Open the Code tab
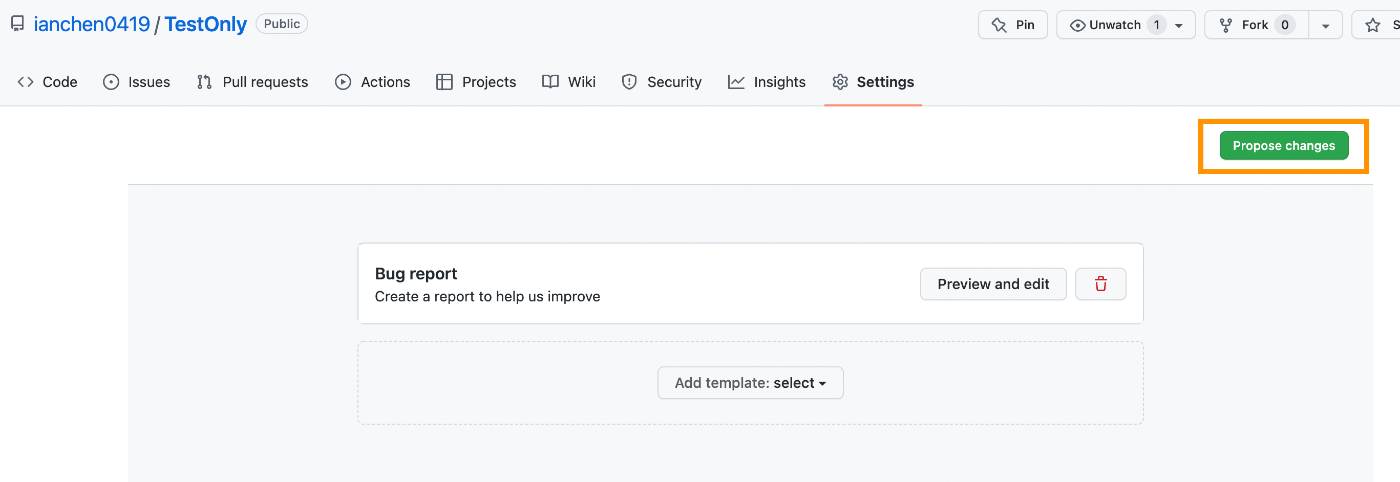The height and width of the screenshot is (482, 1400). coord(47,82)
